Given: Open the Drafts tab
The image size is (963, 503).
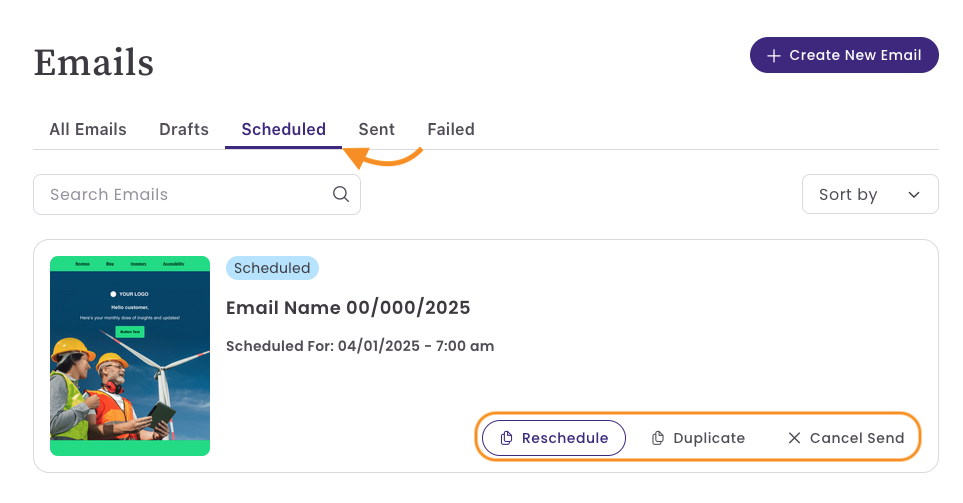Looking at the screenshot, I should [184, 129].
